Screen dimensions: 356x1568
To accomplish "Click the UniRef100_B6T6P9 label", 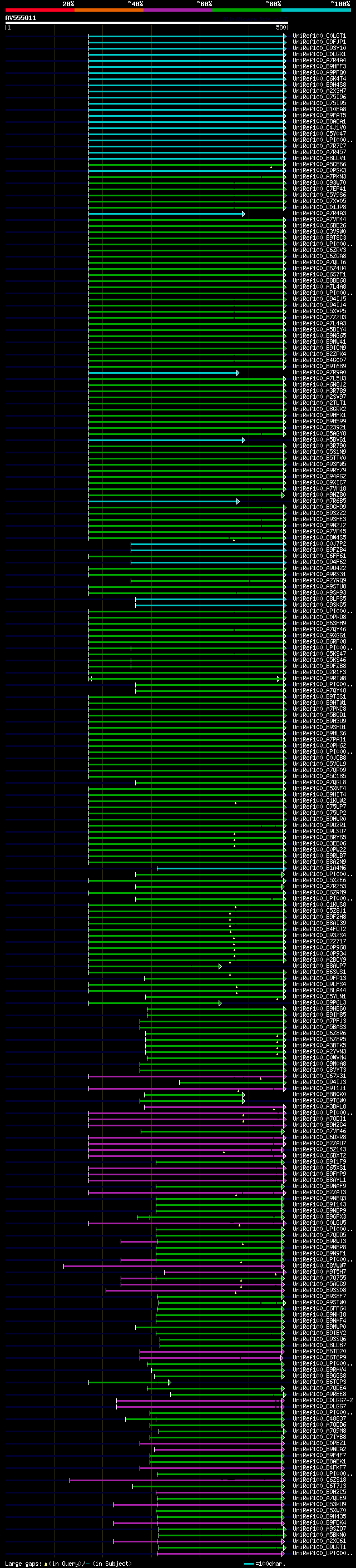I will [x=319, y=1357].
